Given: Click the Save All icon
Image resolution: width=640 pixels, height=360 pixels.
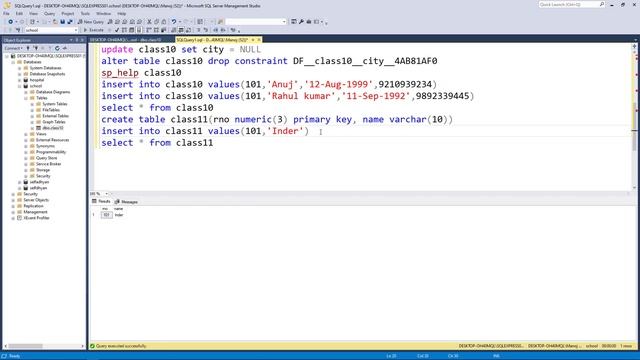Looking at the screenshot, I should [x=70, y=22].
